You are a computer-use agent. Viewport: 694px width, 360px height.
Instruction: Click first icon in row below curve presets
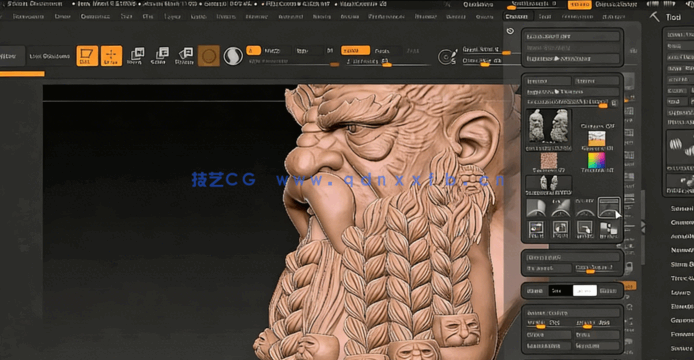[x=536, y=229]
